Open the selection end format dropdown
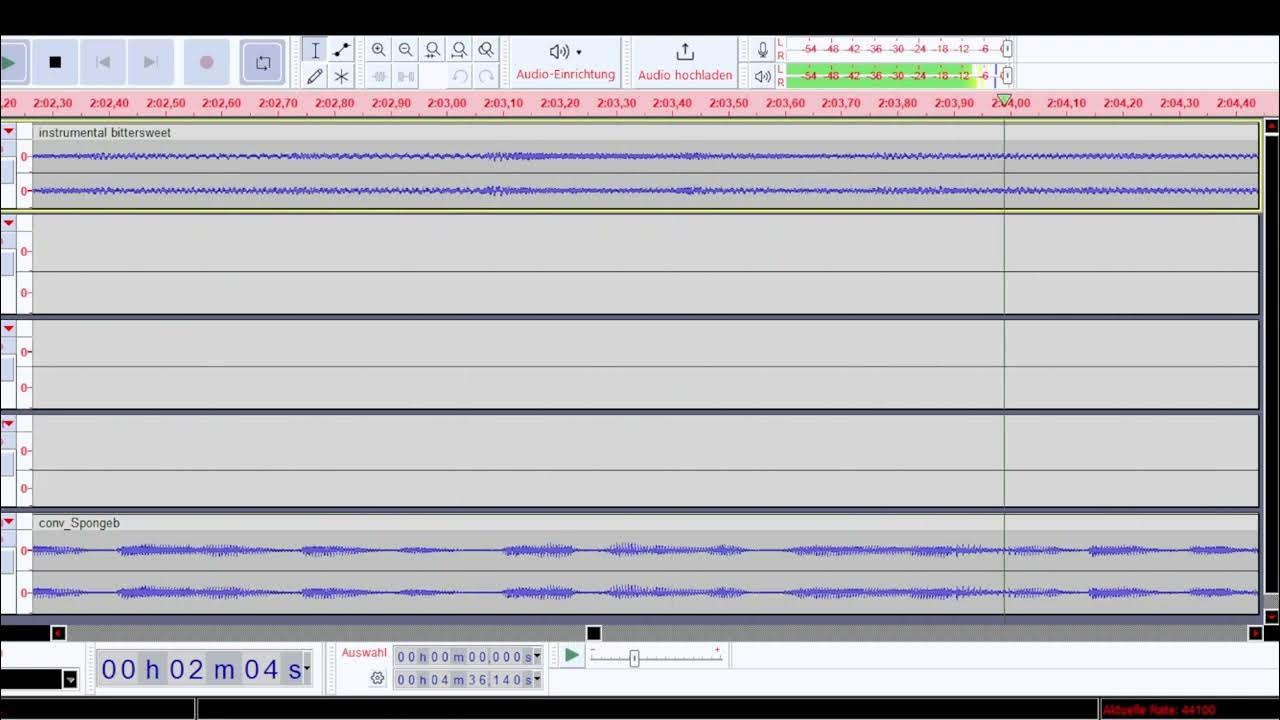Screen dimensions: 1280x720 [537, 680]
